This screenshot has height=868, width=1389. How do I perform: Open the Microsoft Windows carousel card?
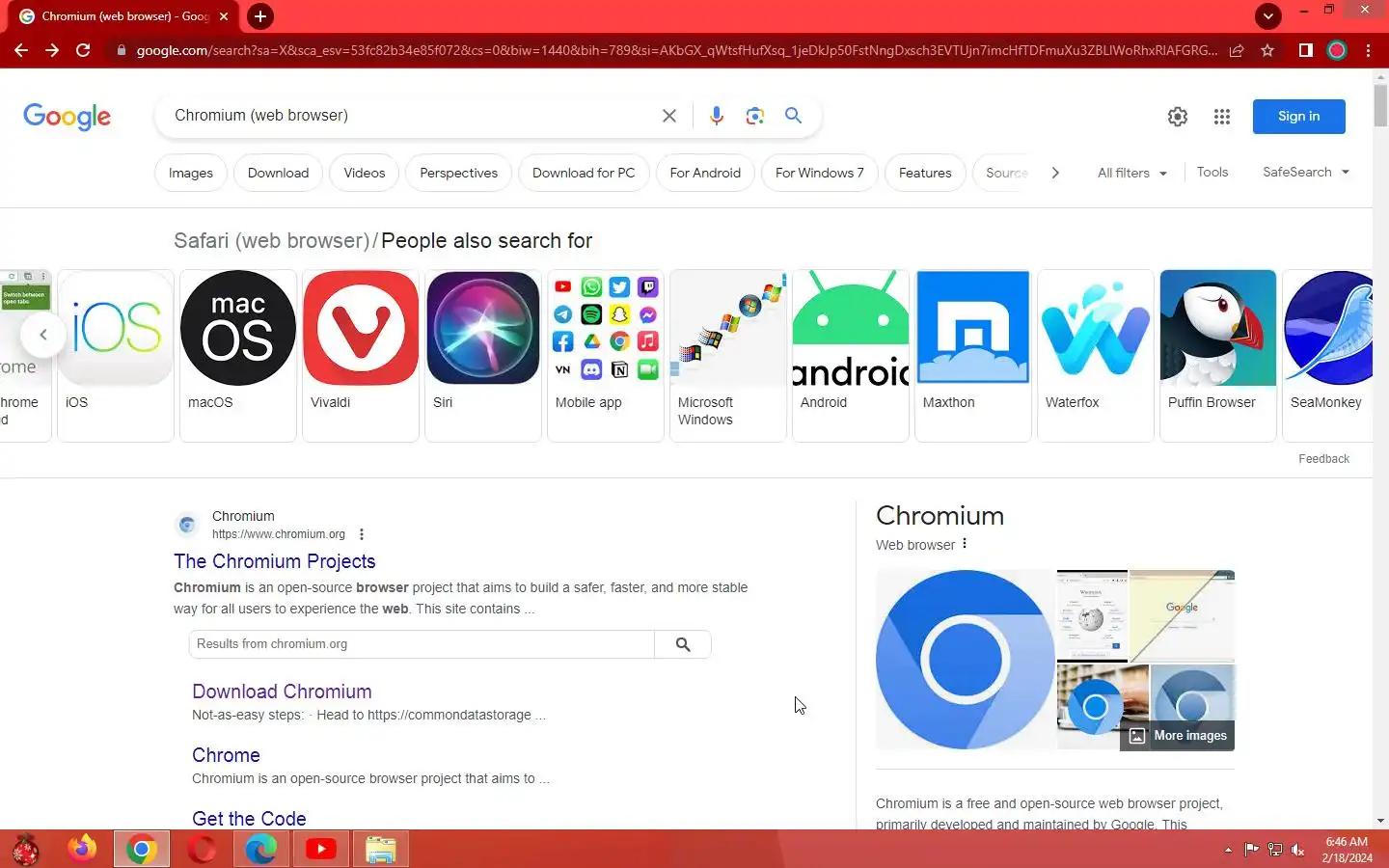728,355
